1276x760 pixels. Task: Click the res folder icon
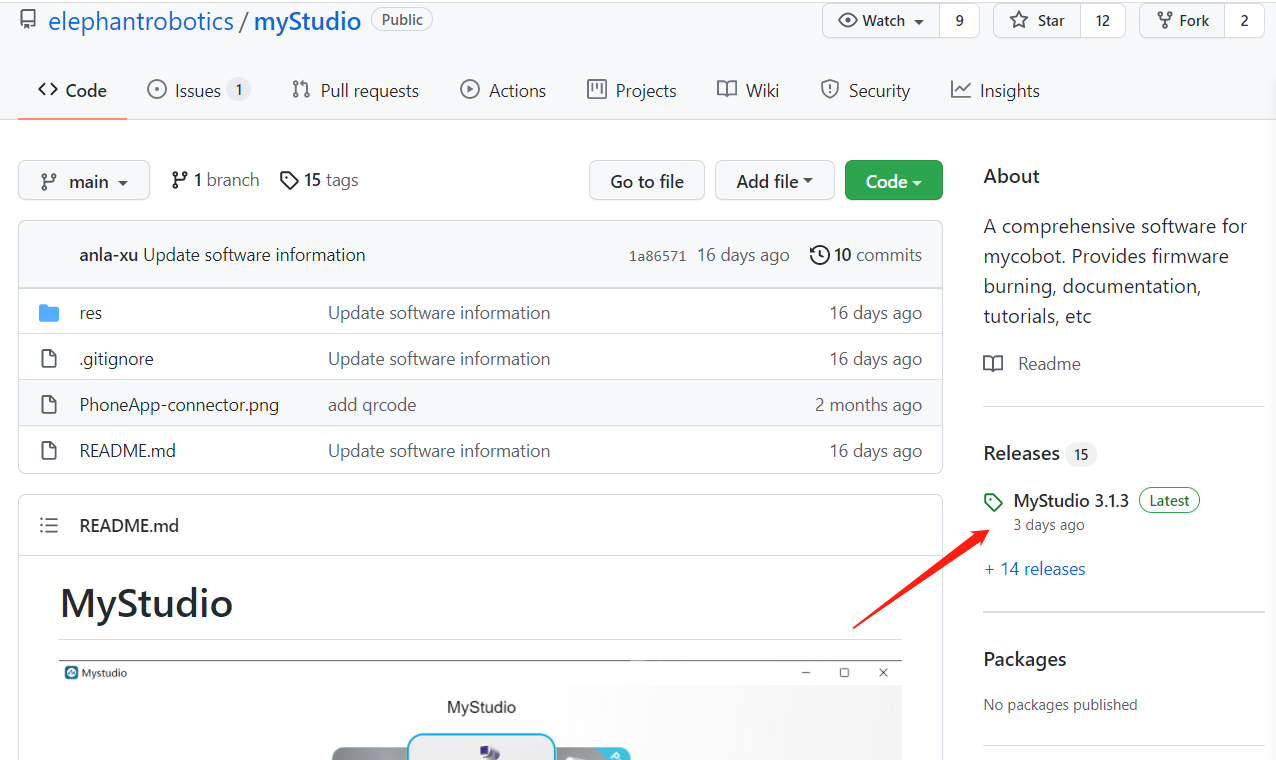coord(49,313)
